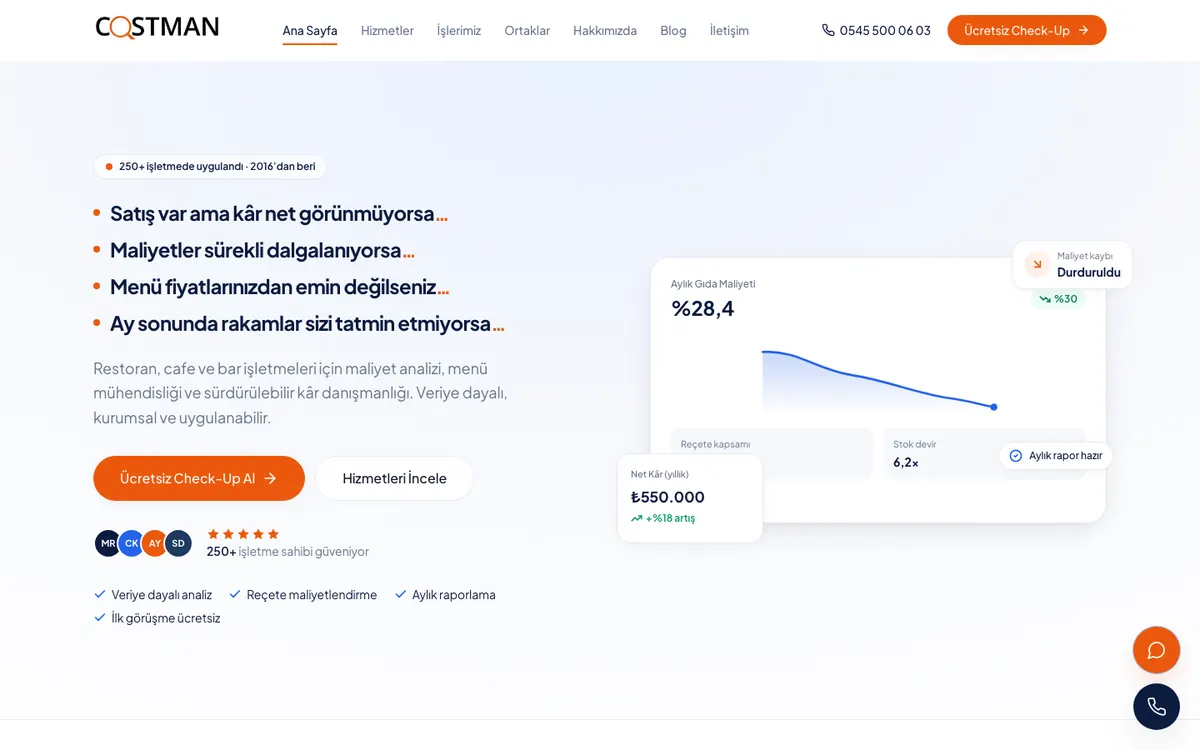This screenshot has width=1200, height=750.
Task: Click the 'Reçete kapsamı' tile
Action: 772,454
